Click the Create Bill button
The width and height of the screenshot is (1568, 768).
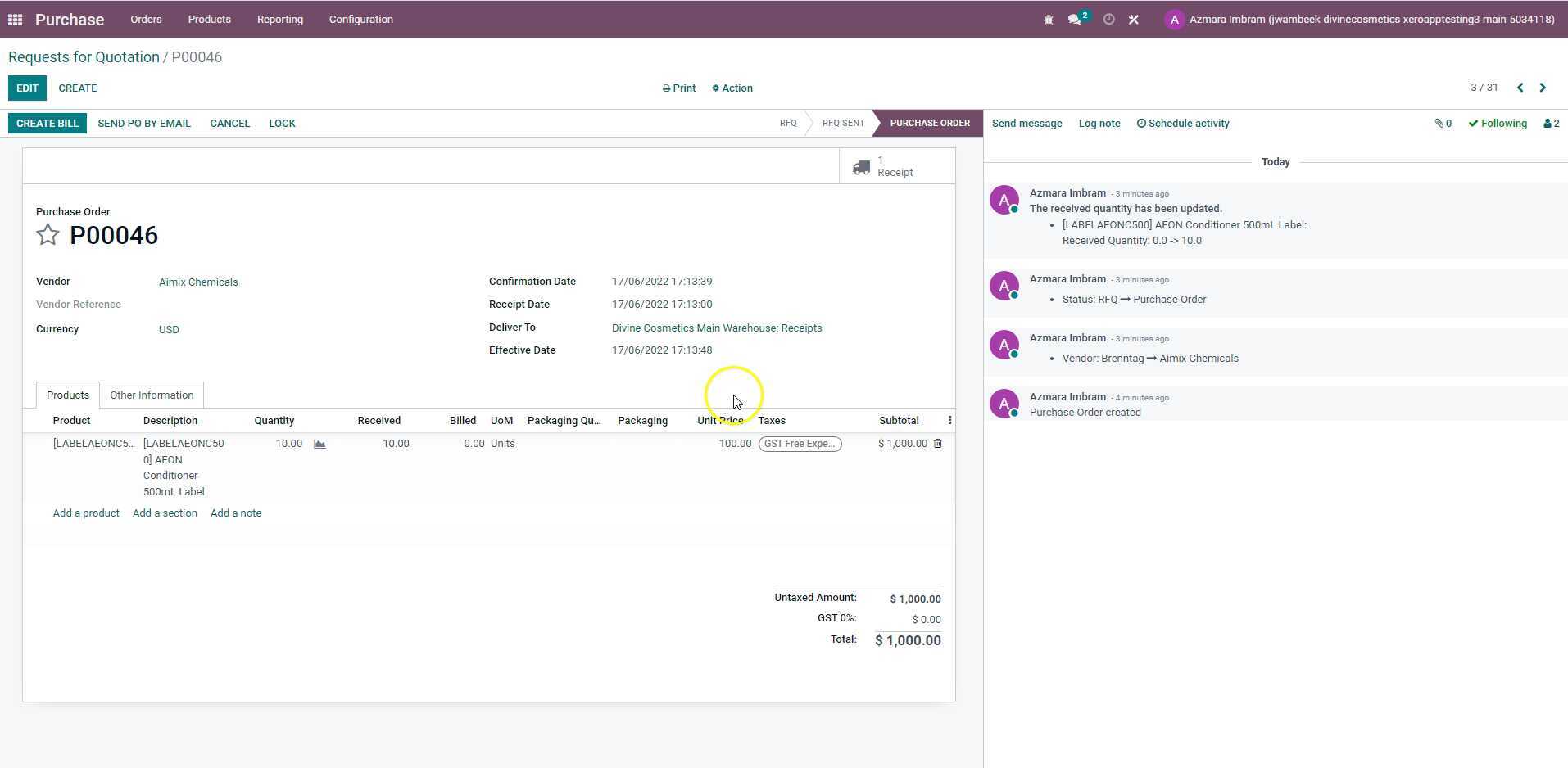coord(48,124)
